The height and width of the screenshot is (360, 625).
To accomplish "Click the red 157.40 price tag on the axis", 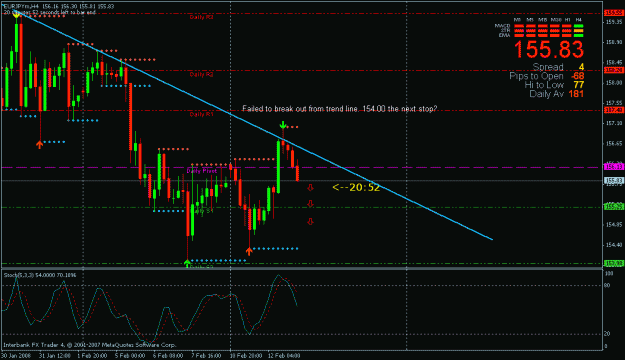I will (x=614, y=110).
